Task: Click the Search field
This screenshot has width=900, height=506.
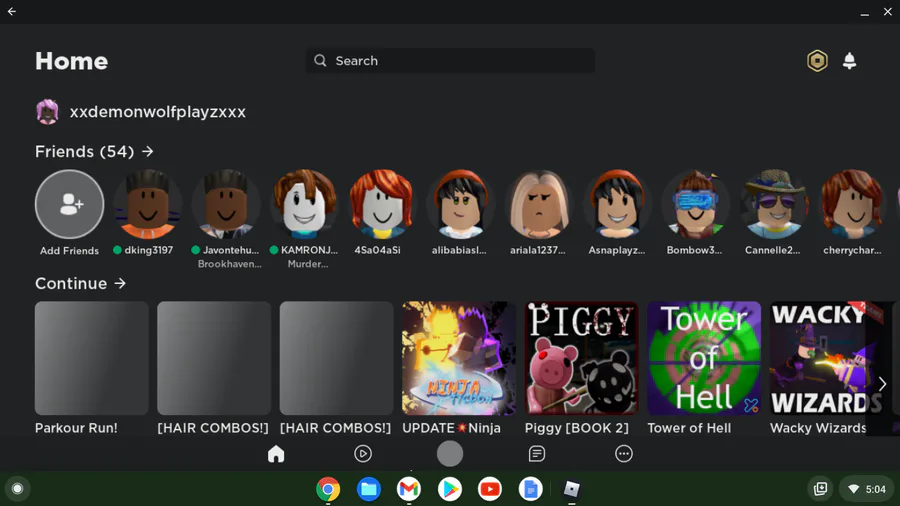Action: [x=450, y=61]
